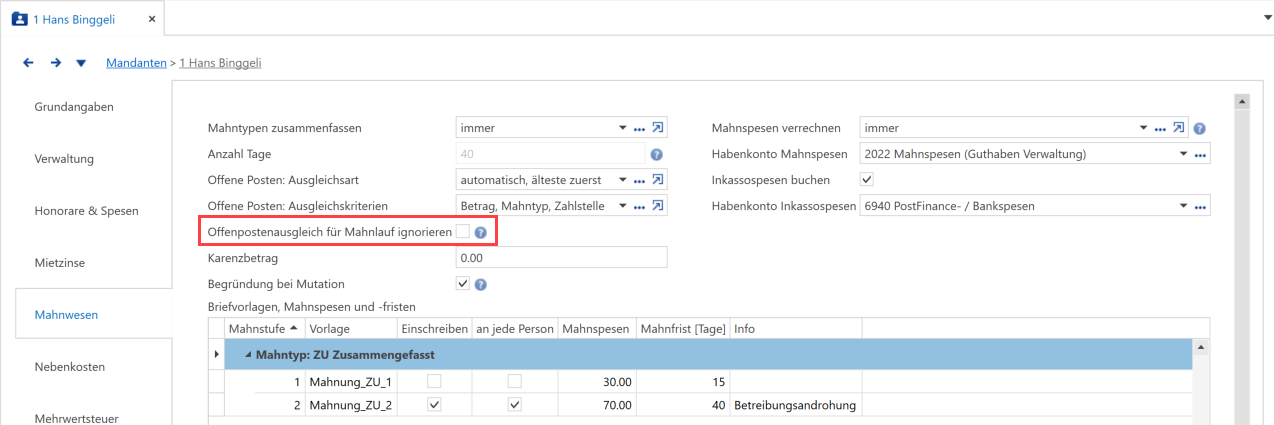Image resolution: width=1274 pixels, height=425 pixels.
Task: Click ellipsis icon for Mahntypen zusammenfassen
Action: tap(639, 129)
